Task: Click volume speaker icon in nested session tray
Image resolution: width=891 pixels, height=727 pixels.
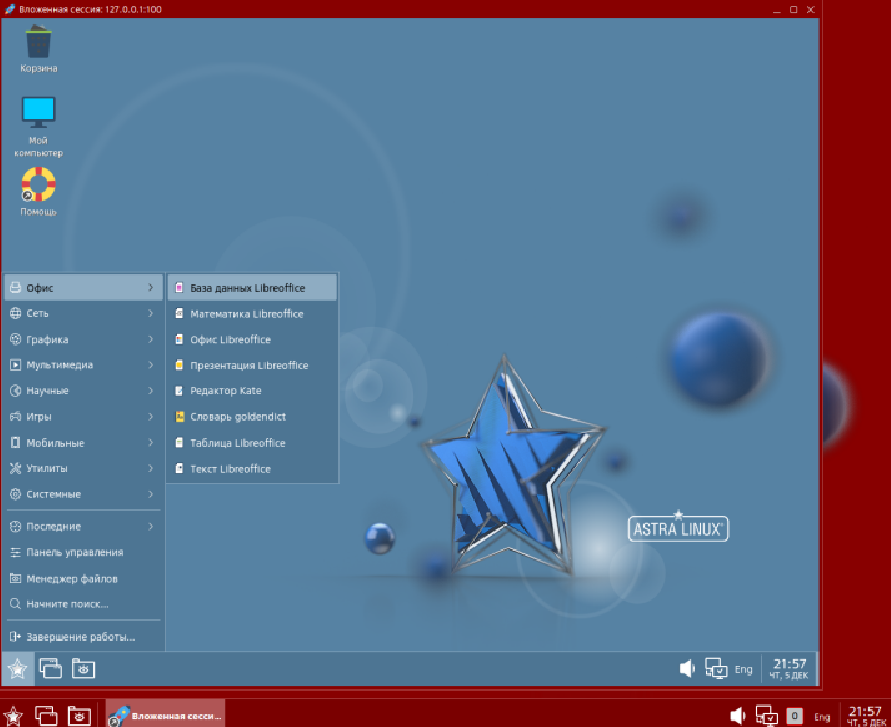Action: pos(687,668)
